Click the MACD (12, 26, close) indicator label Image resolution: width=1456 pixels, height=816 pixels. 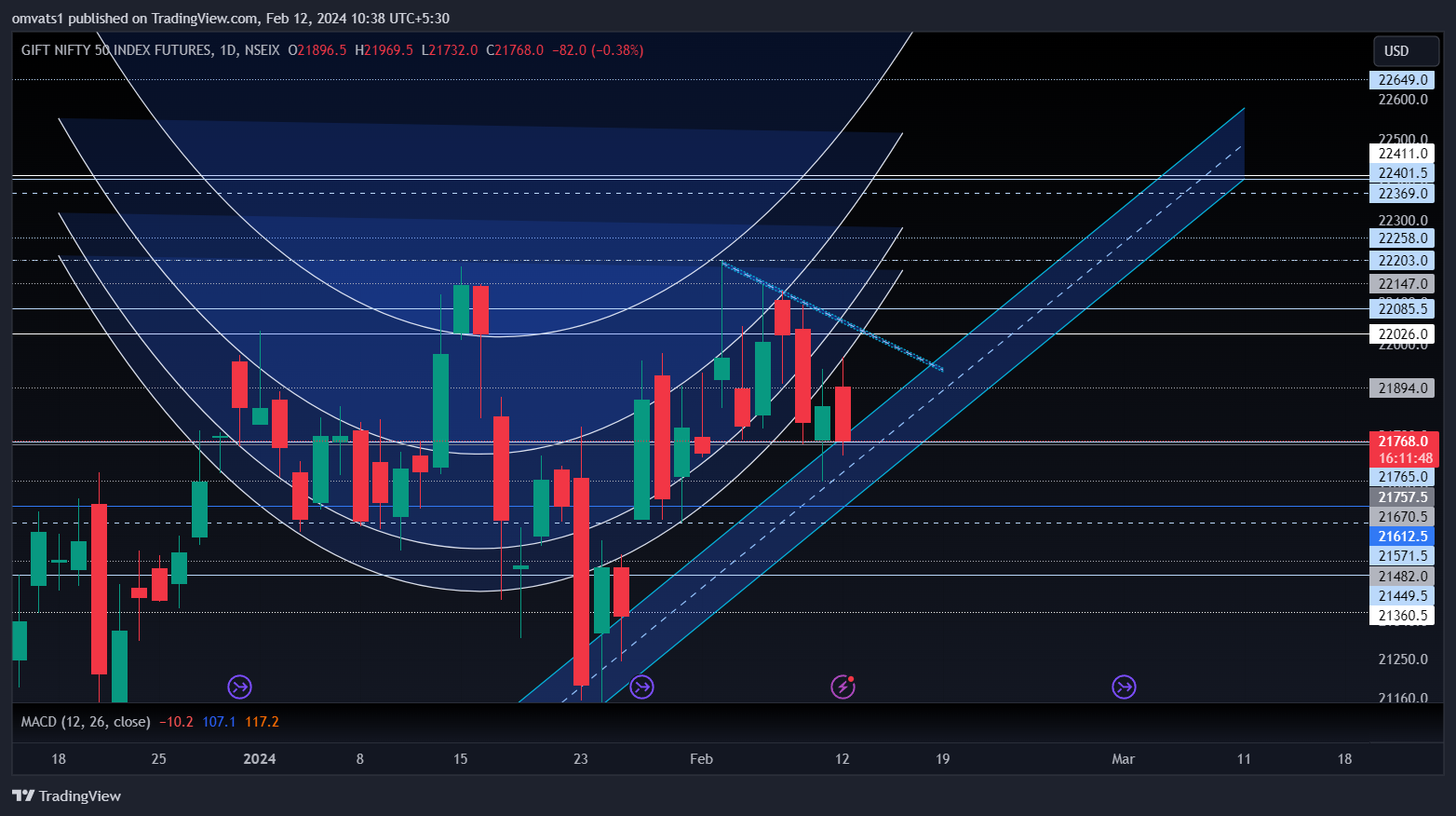click(86, 722)
